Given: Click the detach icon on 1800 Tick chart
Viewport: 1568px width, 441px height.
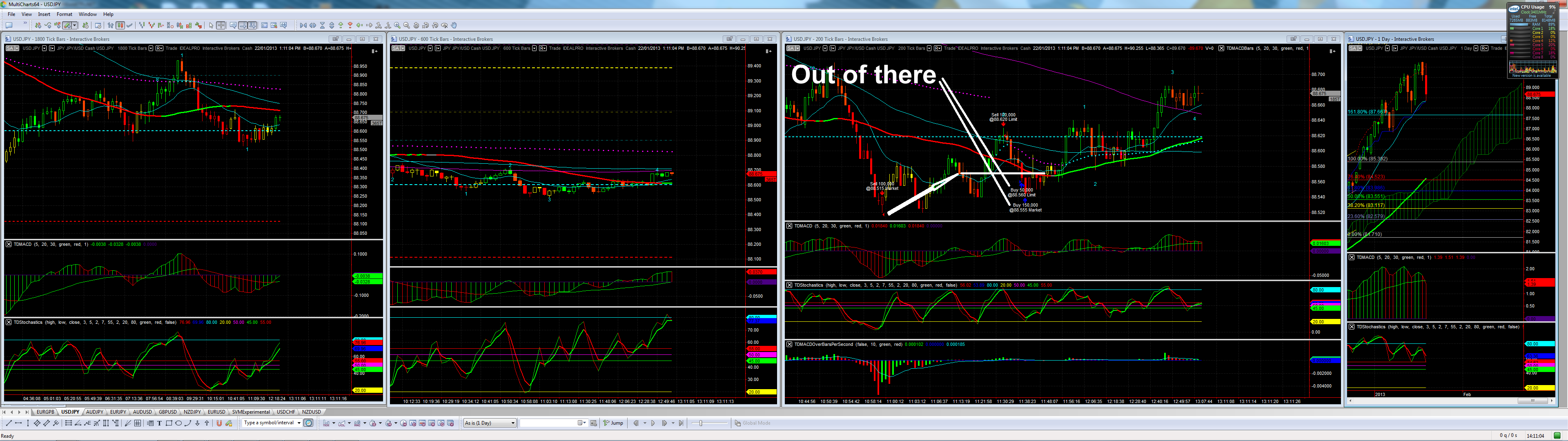Looking at the screenshot, I should coord(335,39).
